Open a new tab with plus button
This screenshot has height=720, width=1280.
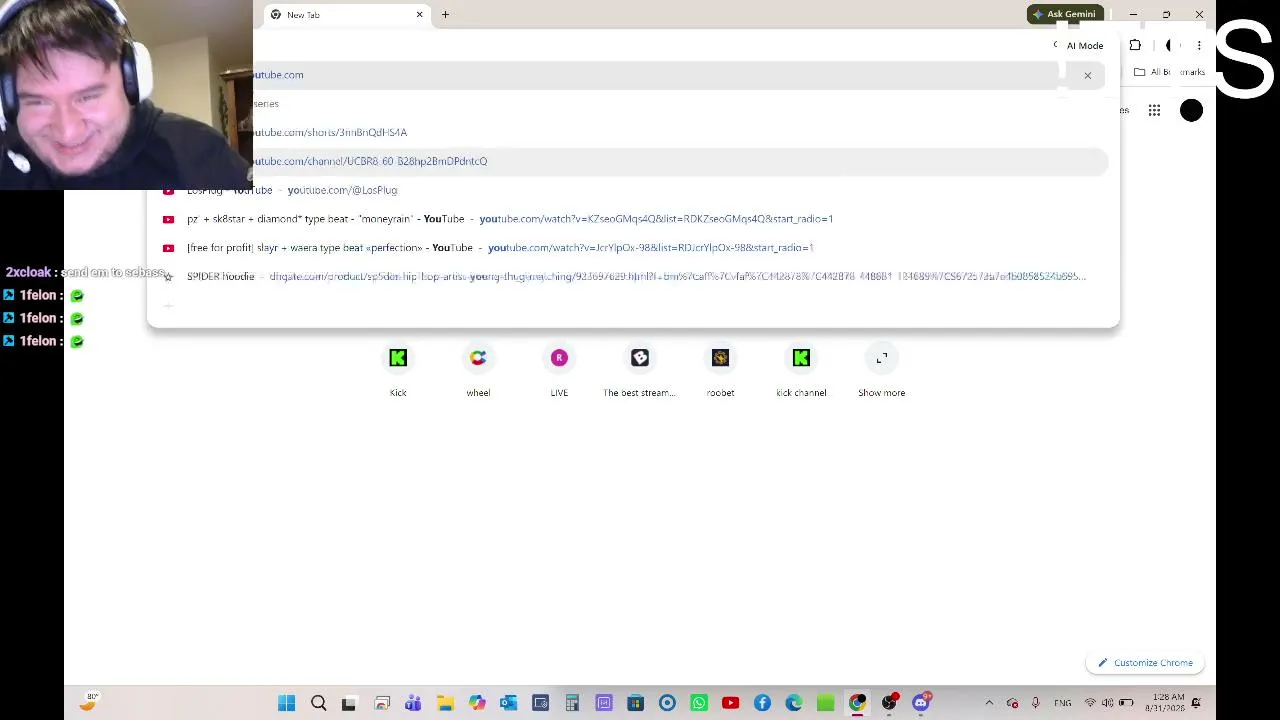coord(445,15)
